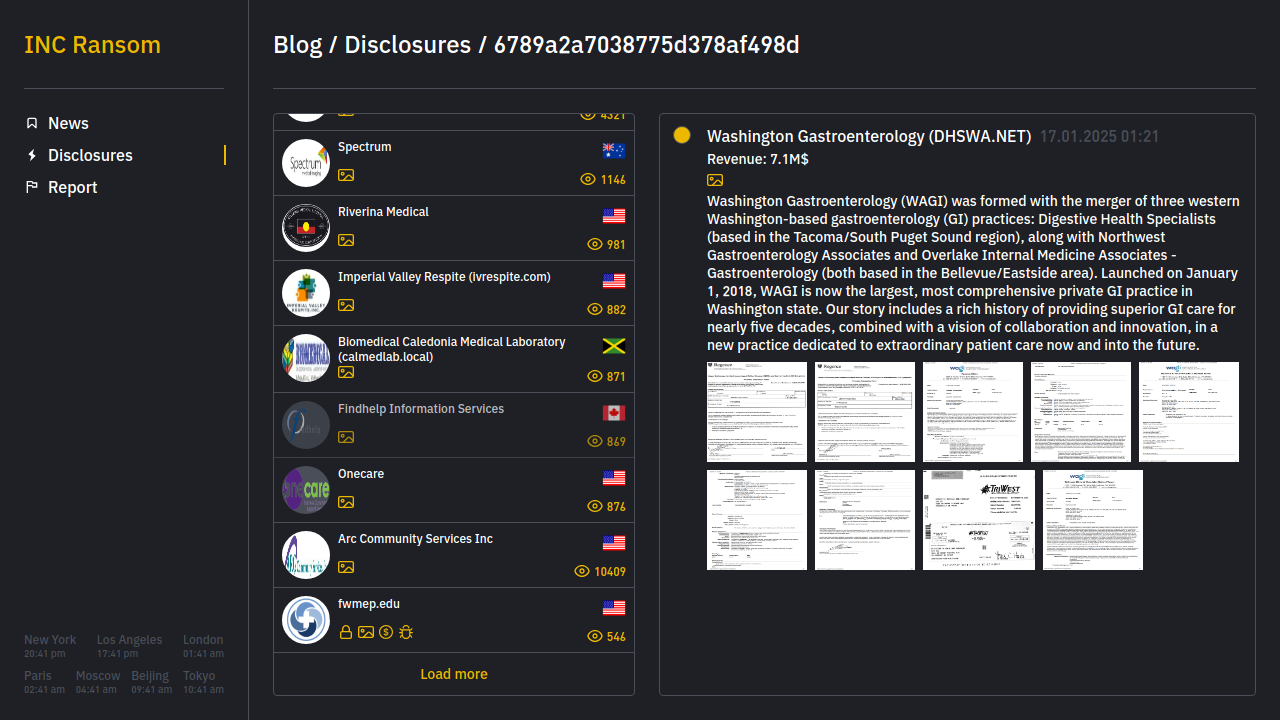Open the TriWest document thumbnail

[x=978, y=520]
